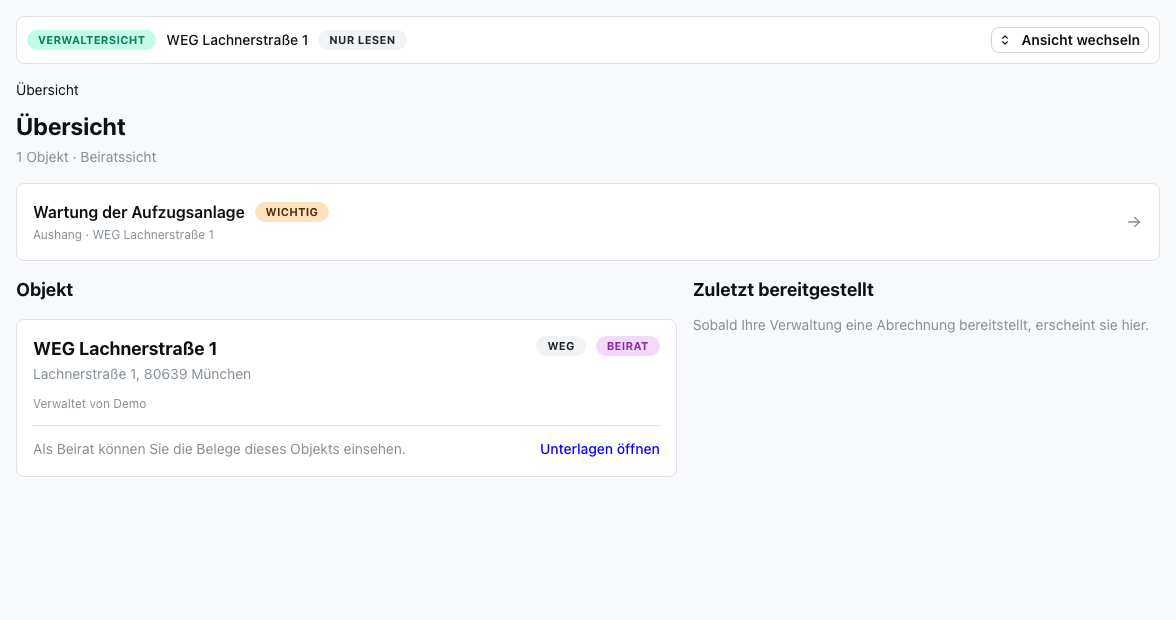Image resolution: width=1176 pixels, height=620 pixels.
Task: Click the VERWALTERSICHT badge
Action: tap(92, 40)
